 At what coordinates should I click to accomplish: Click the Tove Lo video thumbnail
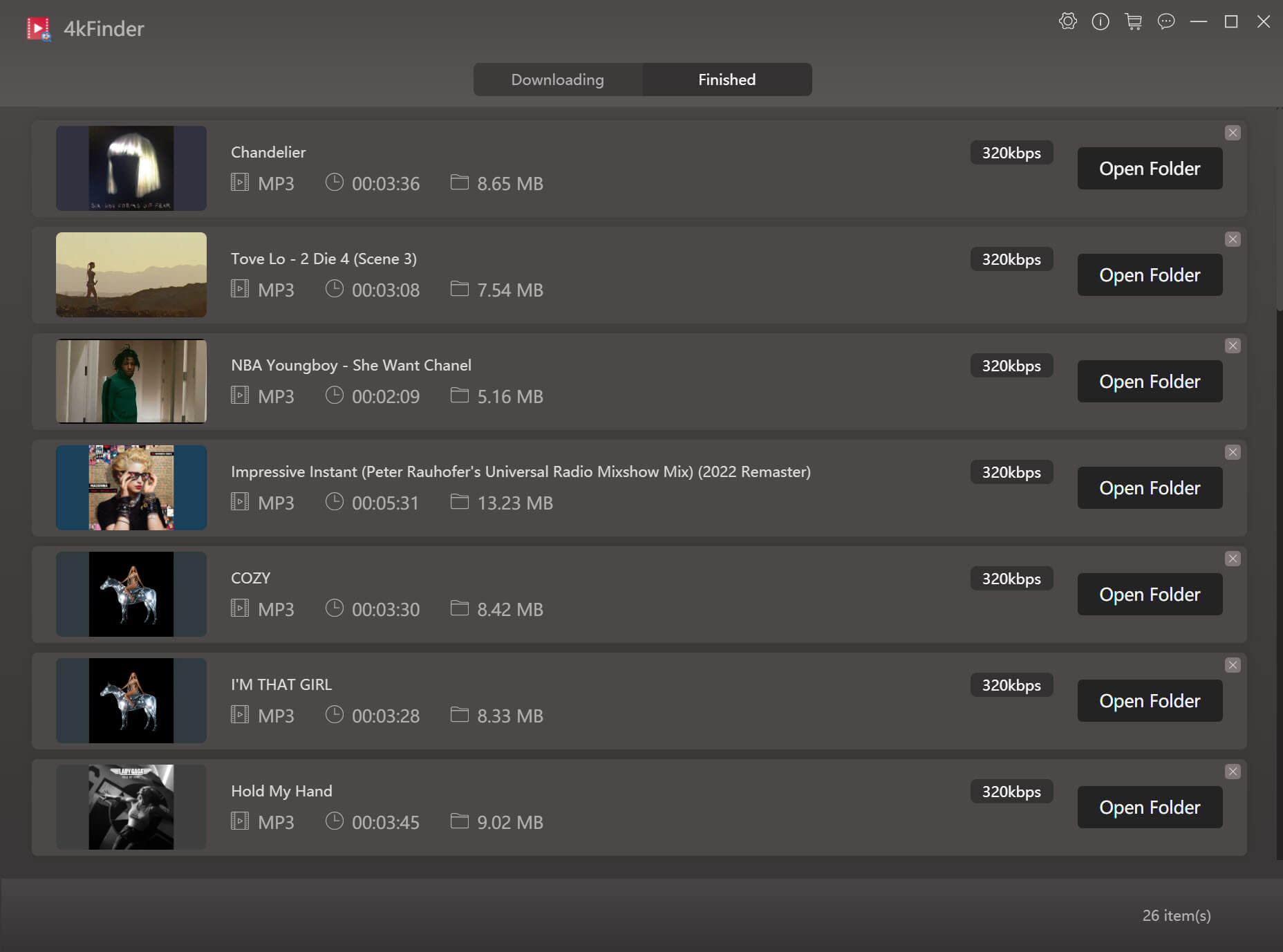(131, 274)
